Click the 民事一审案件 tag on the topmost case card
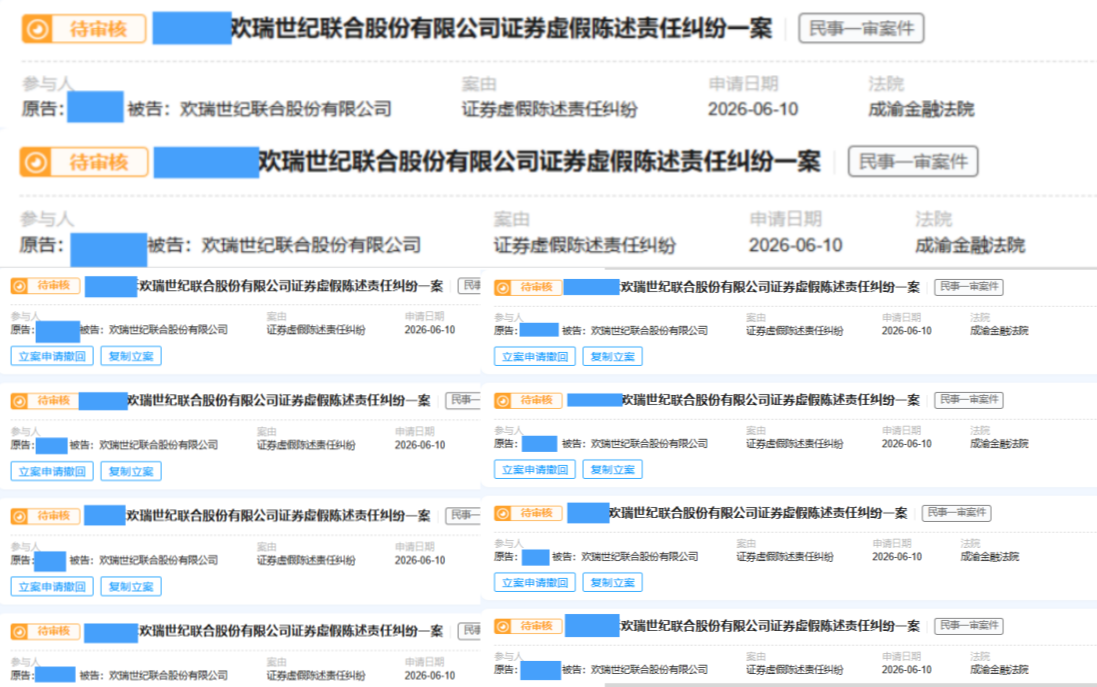 point(861,29)
